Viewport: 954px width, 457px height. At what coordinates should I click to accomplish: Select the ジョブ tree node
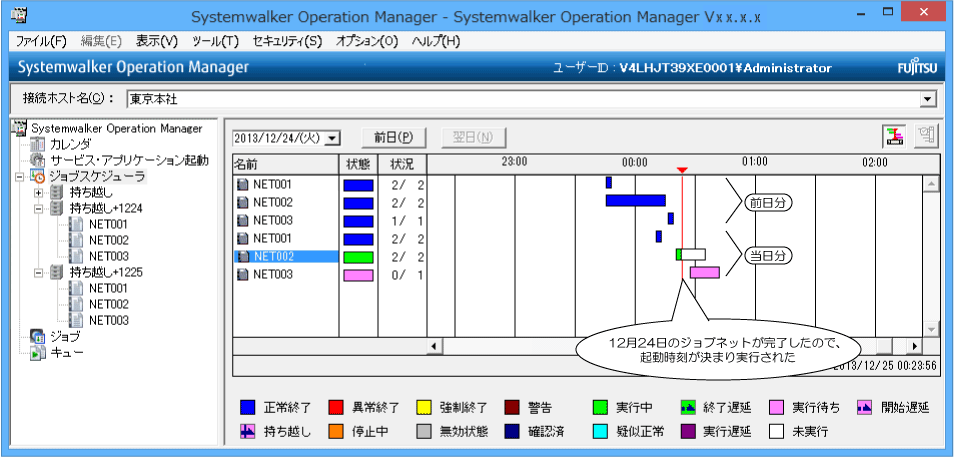tap(64, 336)
